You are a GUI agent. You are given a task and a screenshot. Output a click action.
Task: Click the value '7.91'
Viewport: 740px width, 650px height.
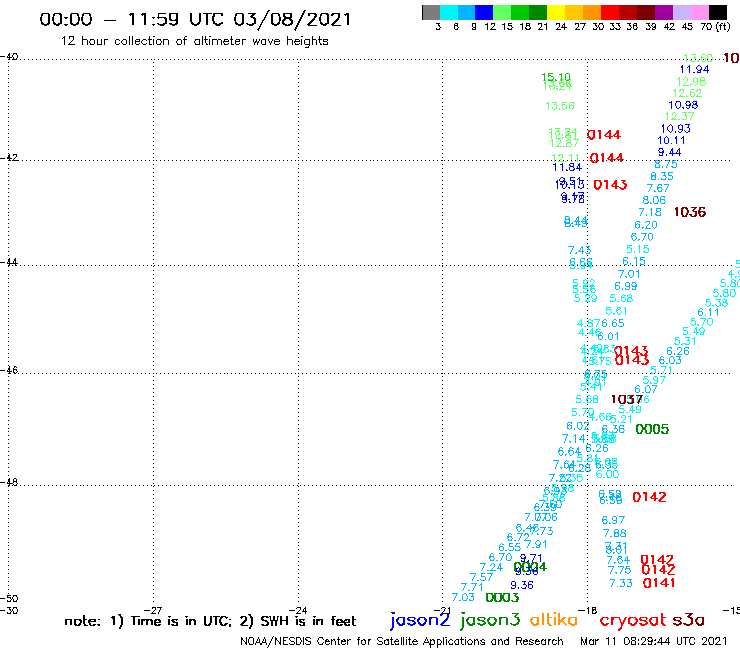536,545
